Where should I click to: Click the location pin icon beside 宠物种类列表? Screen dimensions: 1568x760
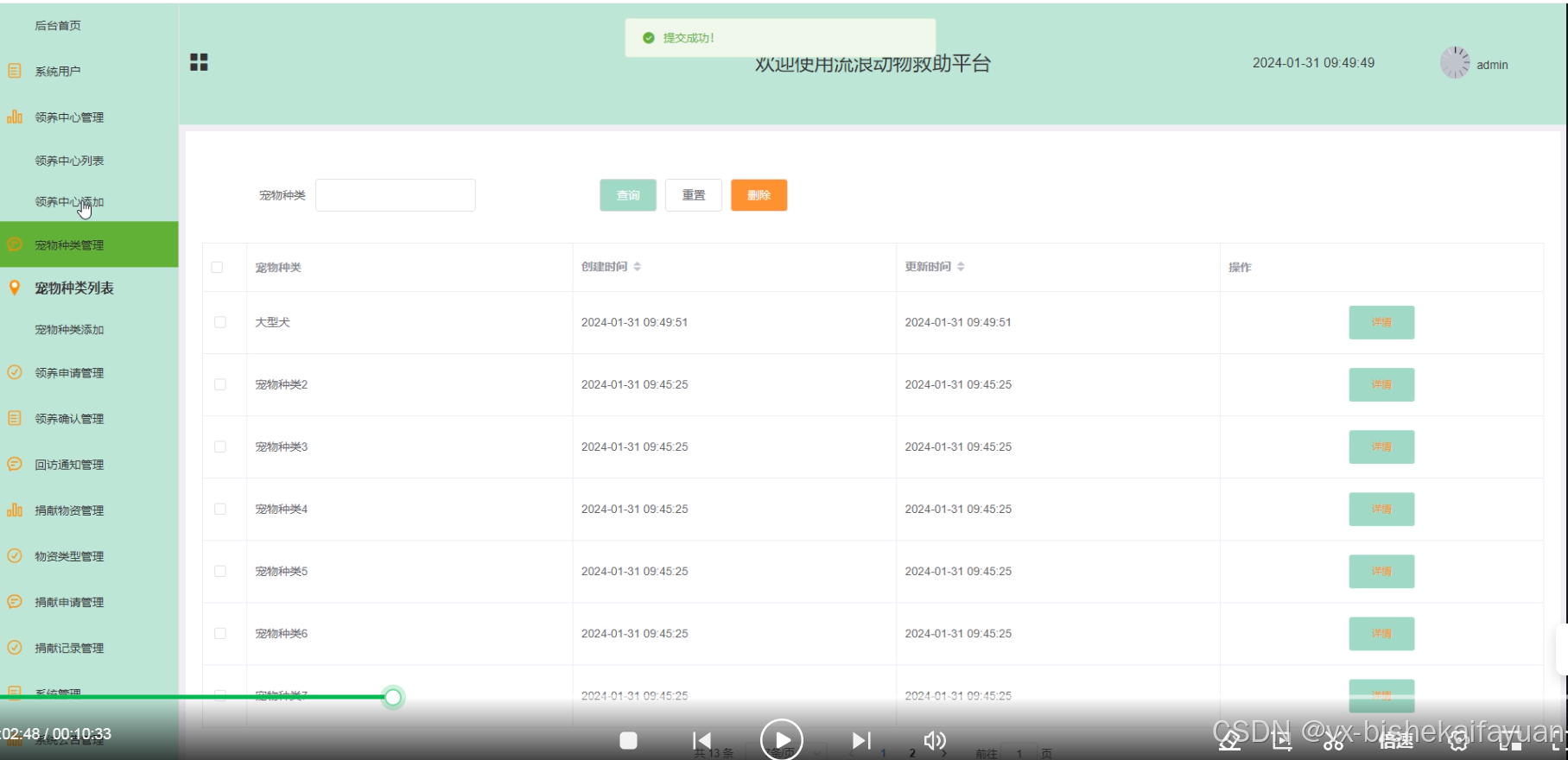coord(15,288)
